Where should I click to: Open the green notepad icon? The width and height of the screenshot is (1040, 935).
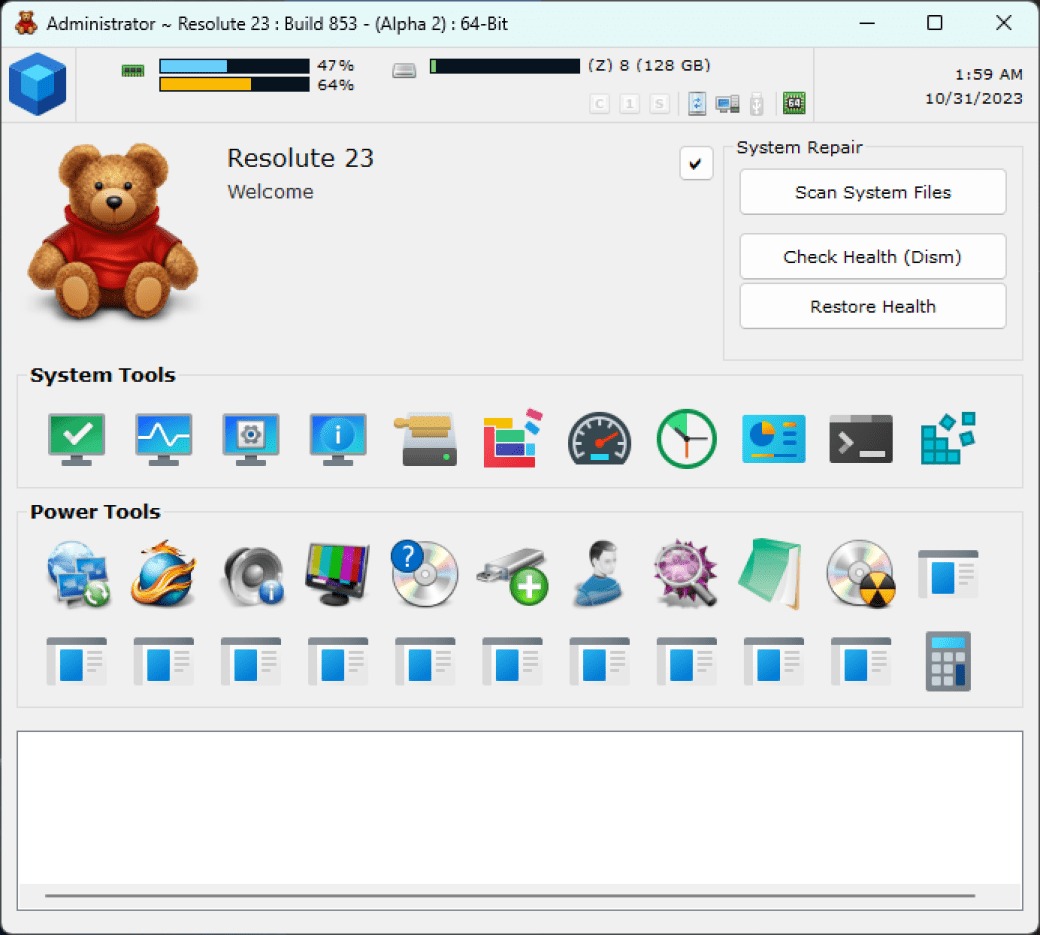771,574
